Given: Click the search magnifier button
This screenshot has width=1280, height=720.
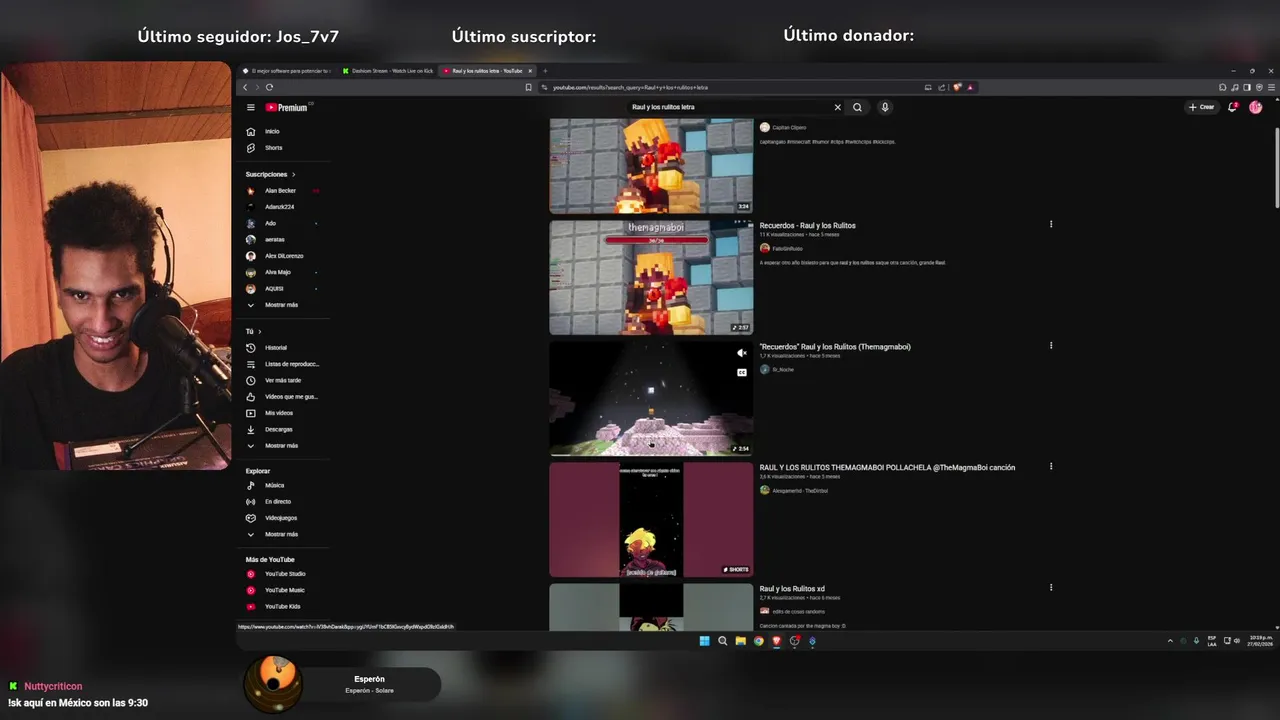Looking at the screenshot, I should (857, 107).
